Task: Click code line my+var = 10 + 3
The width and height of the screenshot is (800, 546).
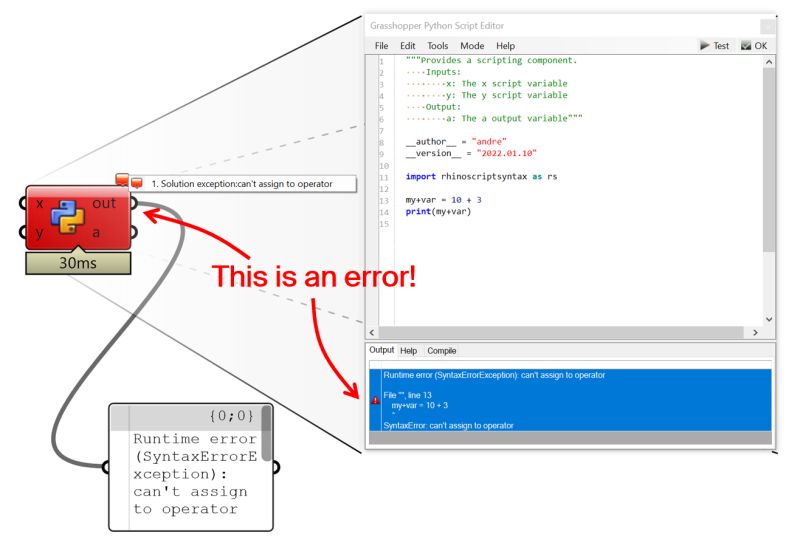Action: (443, 200)
